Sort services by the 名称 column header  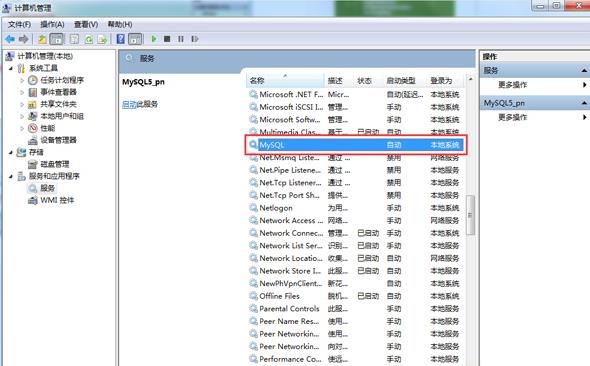[285, 80]
